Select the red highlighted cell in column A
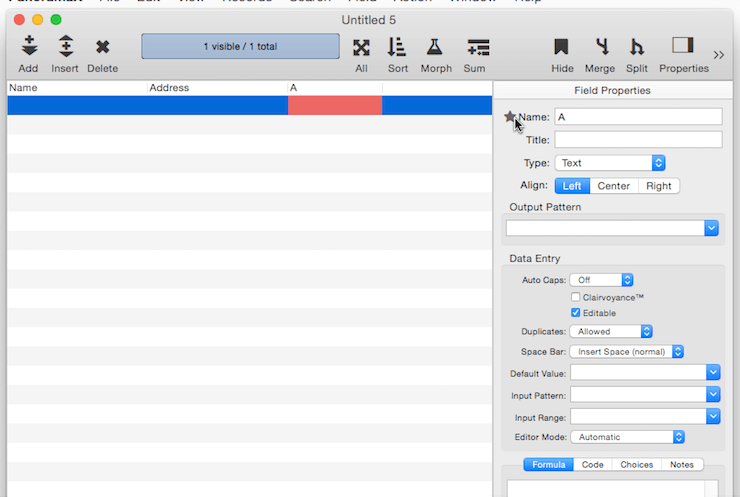Screen dimensions: 740x497 pyautogui.click(x=335, y=105)
